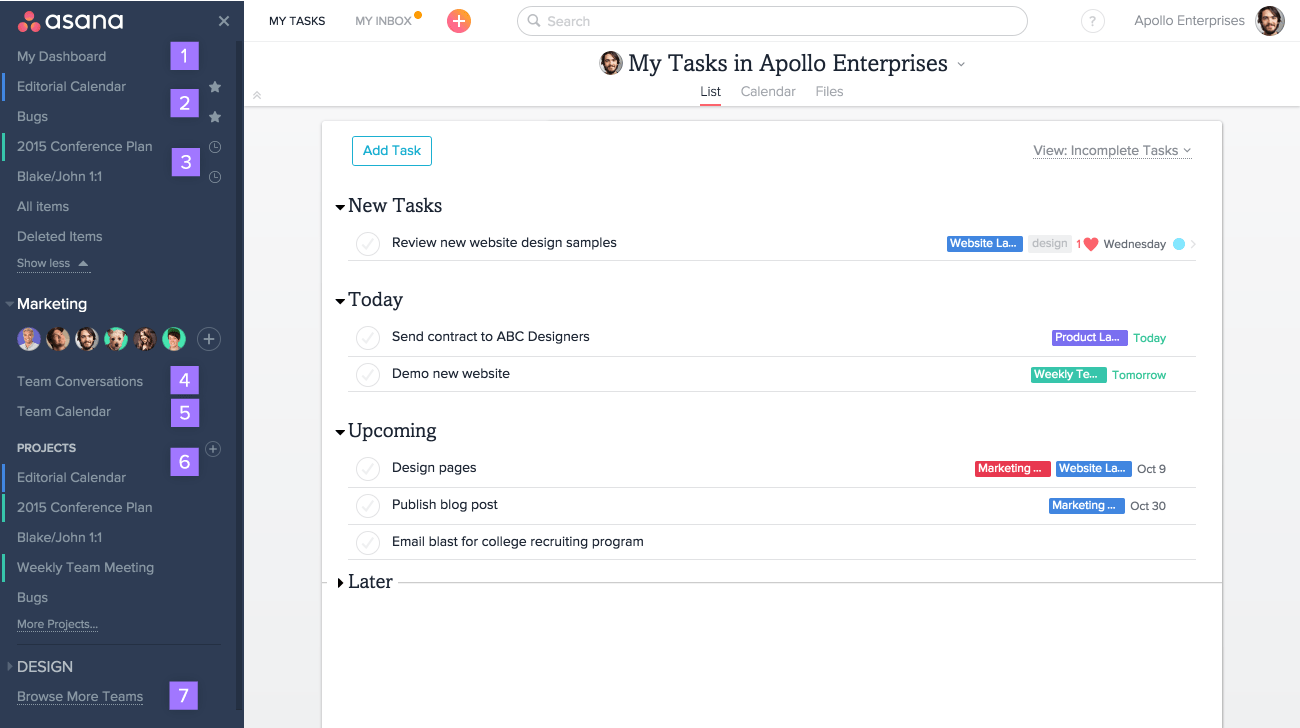Viewport: 1300px width, 728px height.
Task: Open My Dashboard in sidebar
Action: click(61, 57)
